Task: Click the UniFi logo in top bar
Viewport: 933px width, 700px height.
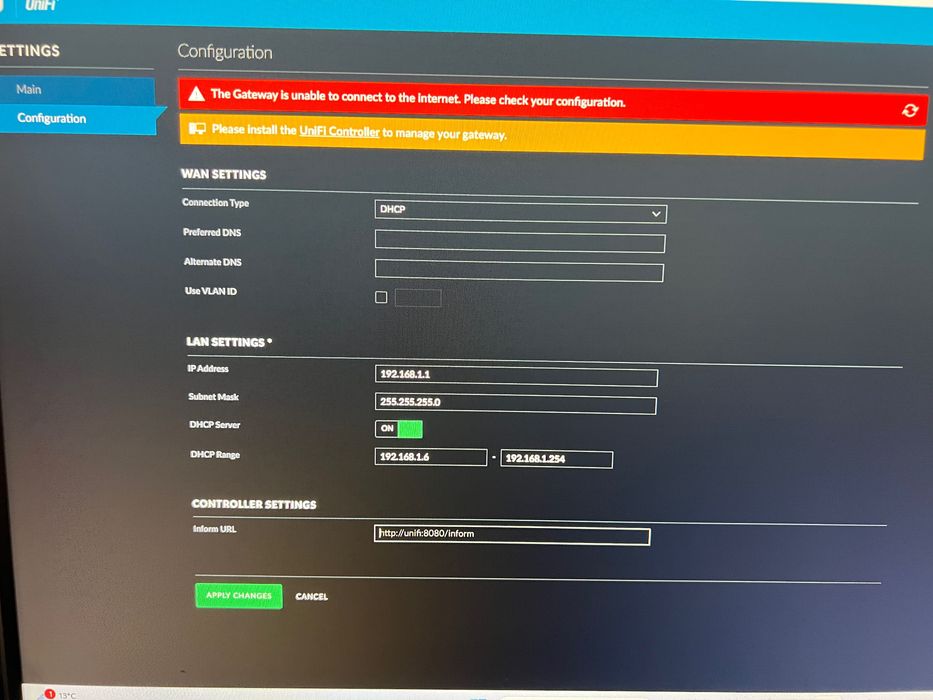Action: pyautogui.click(x=40, y=5)
